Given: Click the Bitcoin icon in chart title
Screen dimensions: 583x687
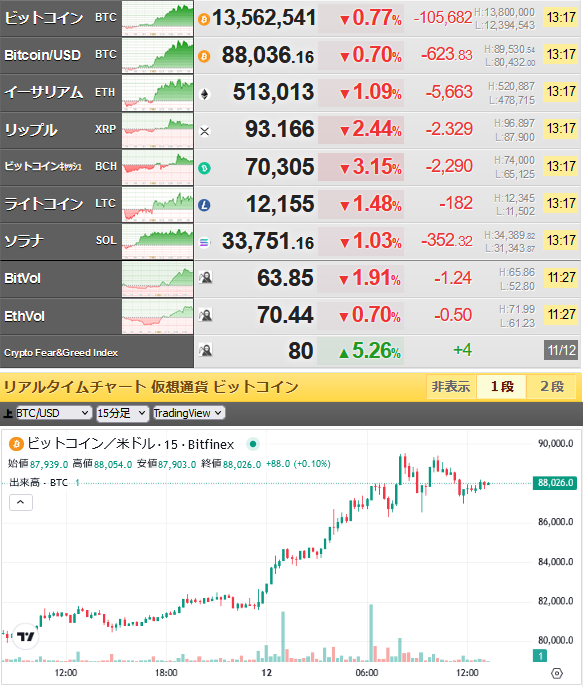Looking at the screenshot, I should 16,444.
